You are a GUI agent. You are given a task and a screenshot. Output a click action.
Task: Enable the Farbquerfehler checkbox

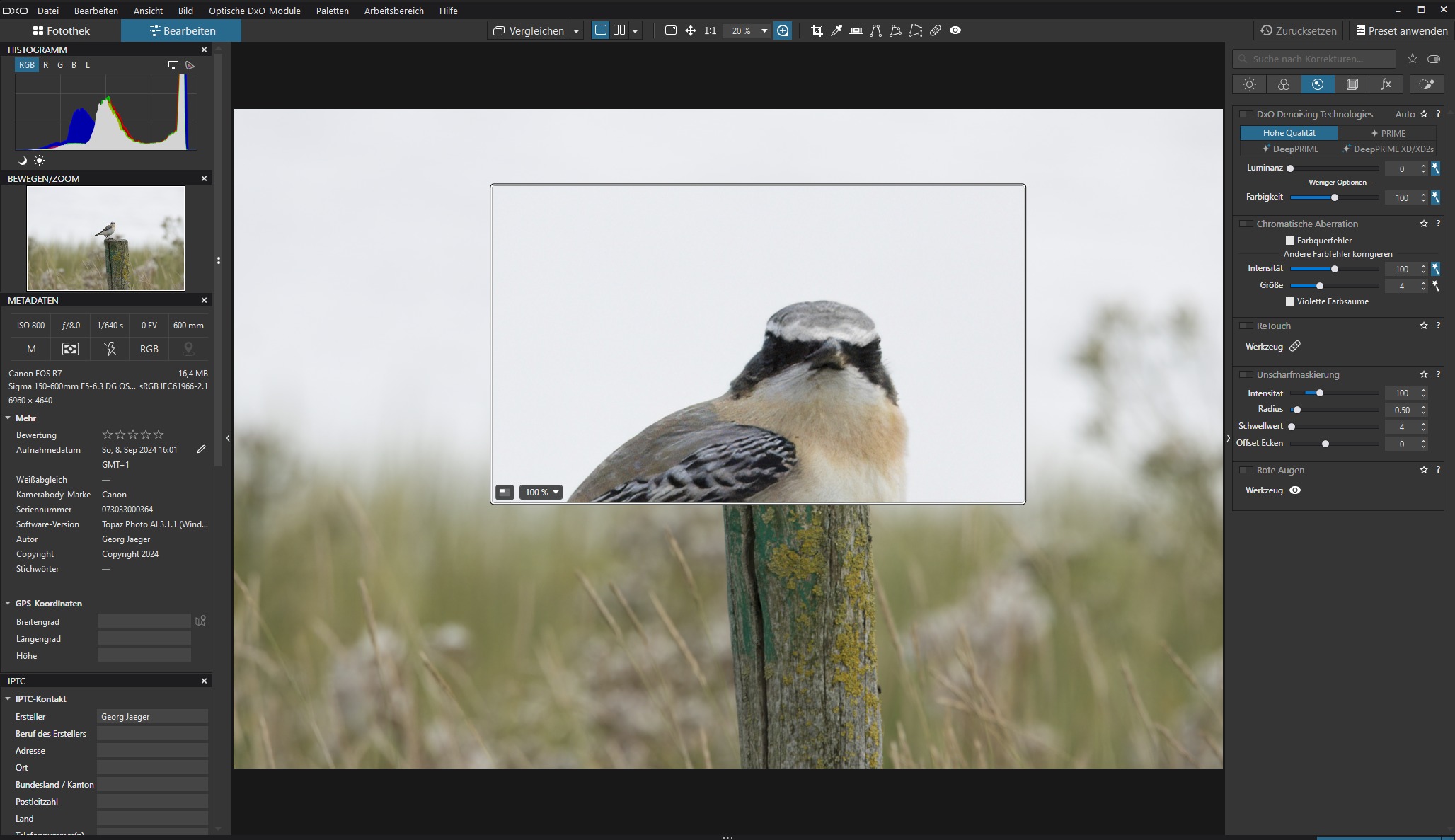tap(1290, 241)
